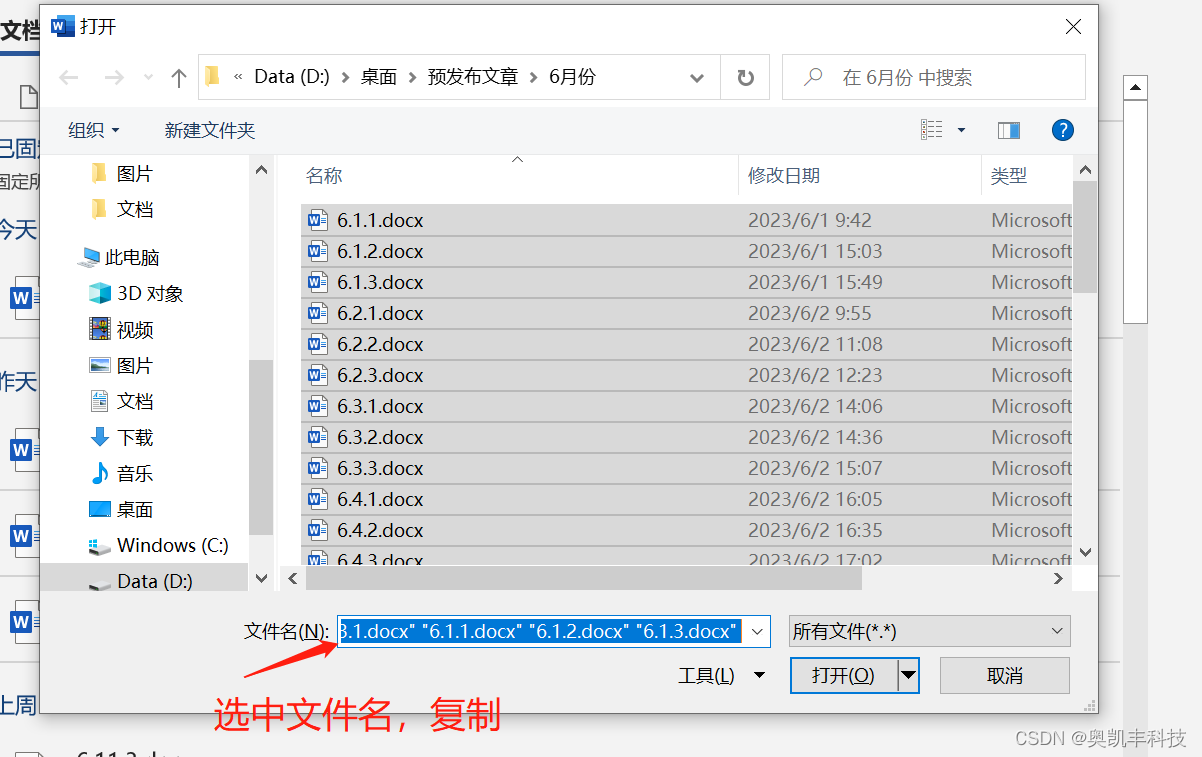Expand address bar path history dropdown
The image size is (1202, 757).
697,77
